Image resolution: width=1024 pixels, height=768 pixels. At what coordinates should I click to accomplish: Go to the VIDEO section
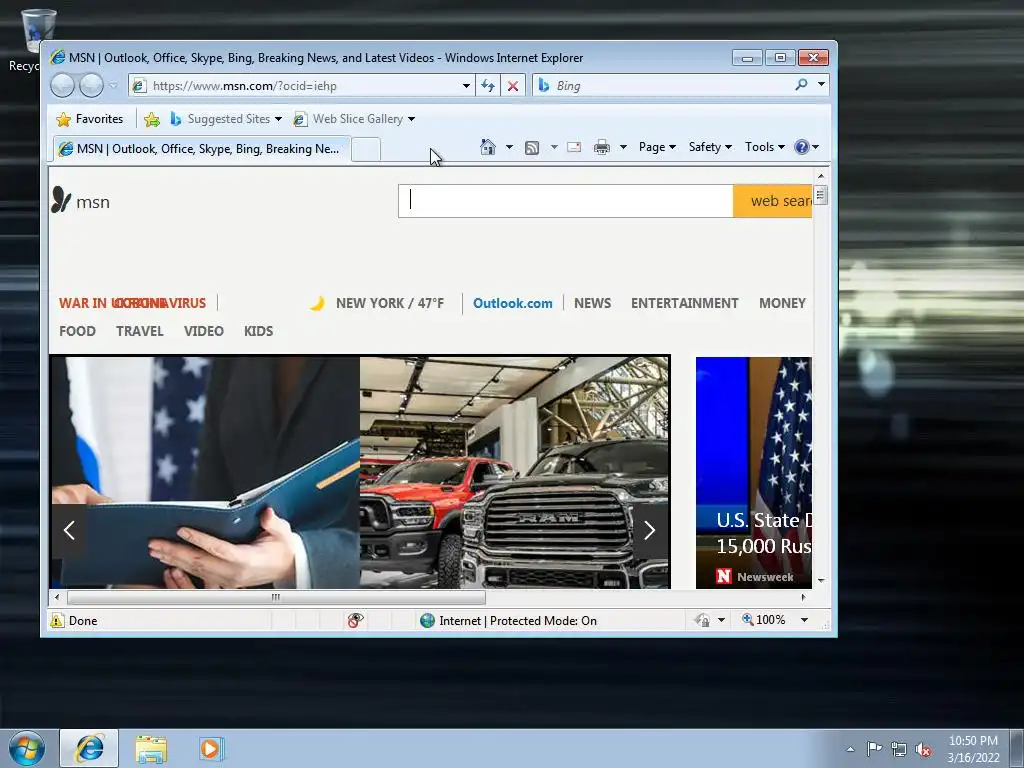[204, 331]
